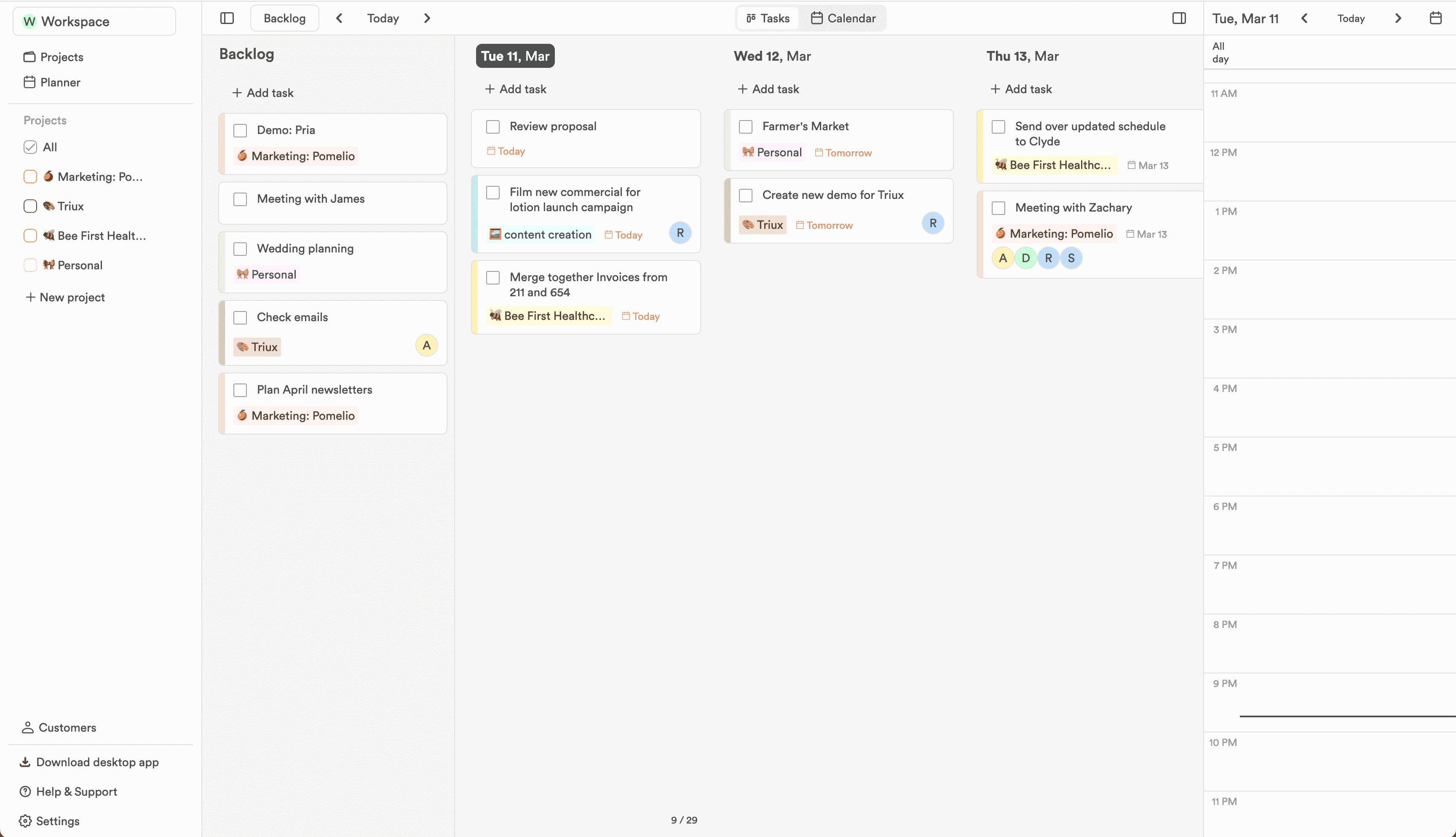Click Bee First Healthc... tag on Merge Invoices

(x=549, y=316)
